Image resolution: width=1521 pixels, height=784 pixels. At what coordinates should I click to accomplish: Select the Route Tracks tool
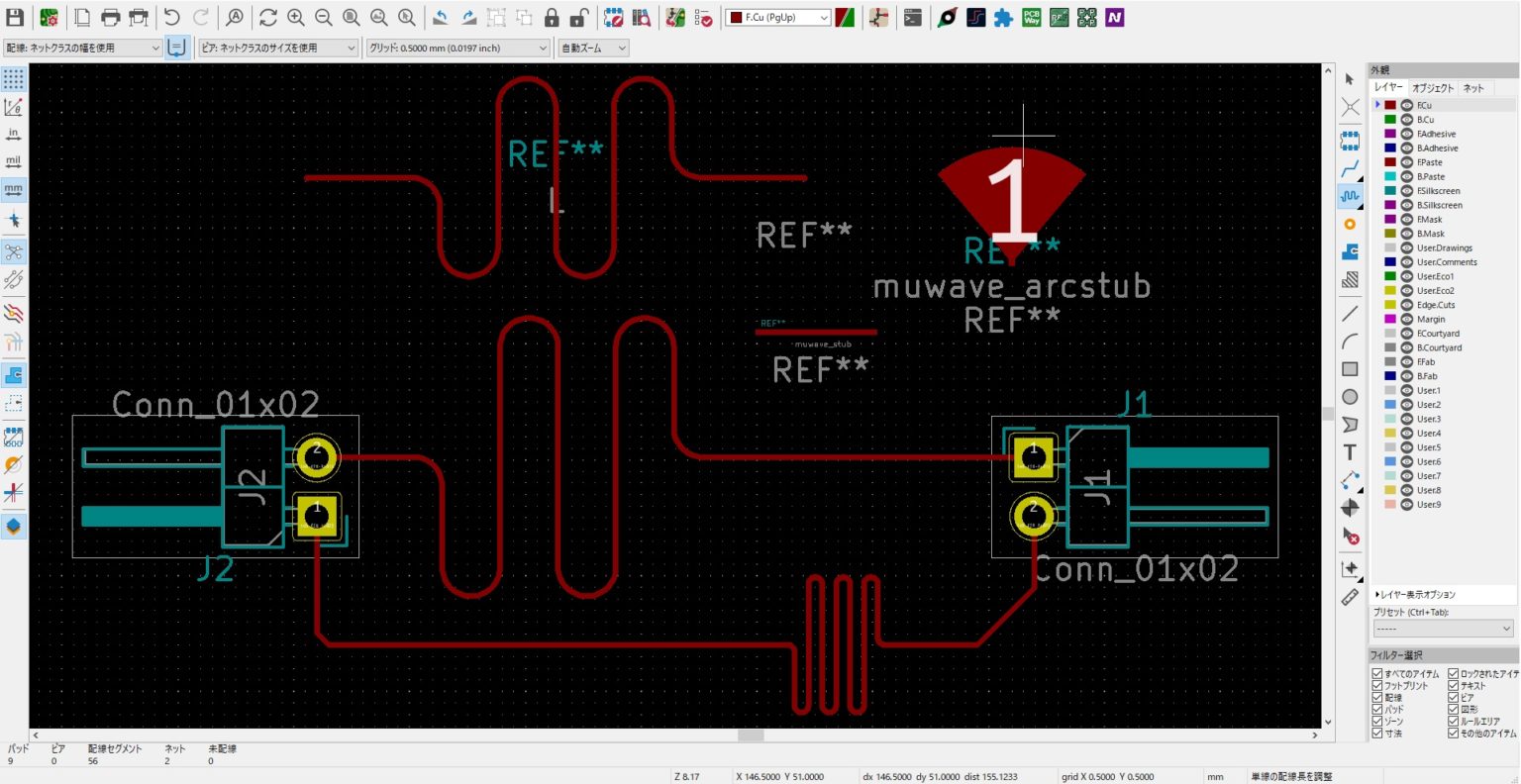1350,169
